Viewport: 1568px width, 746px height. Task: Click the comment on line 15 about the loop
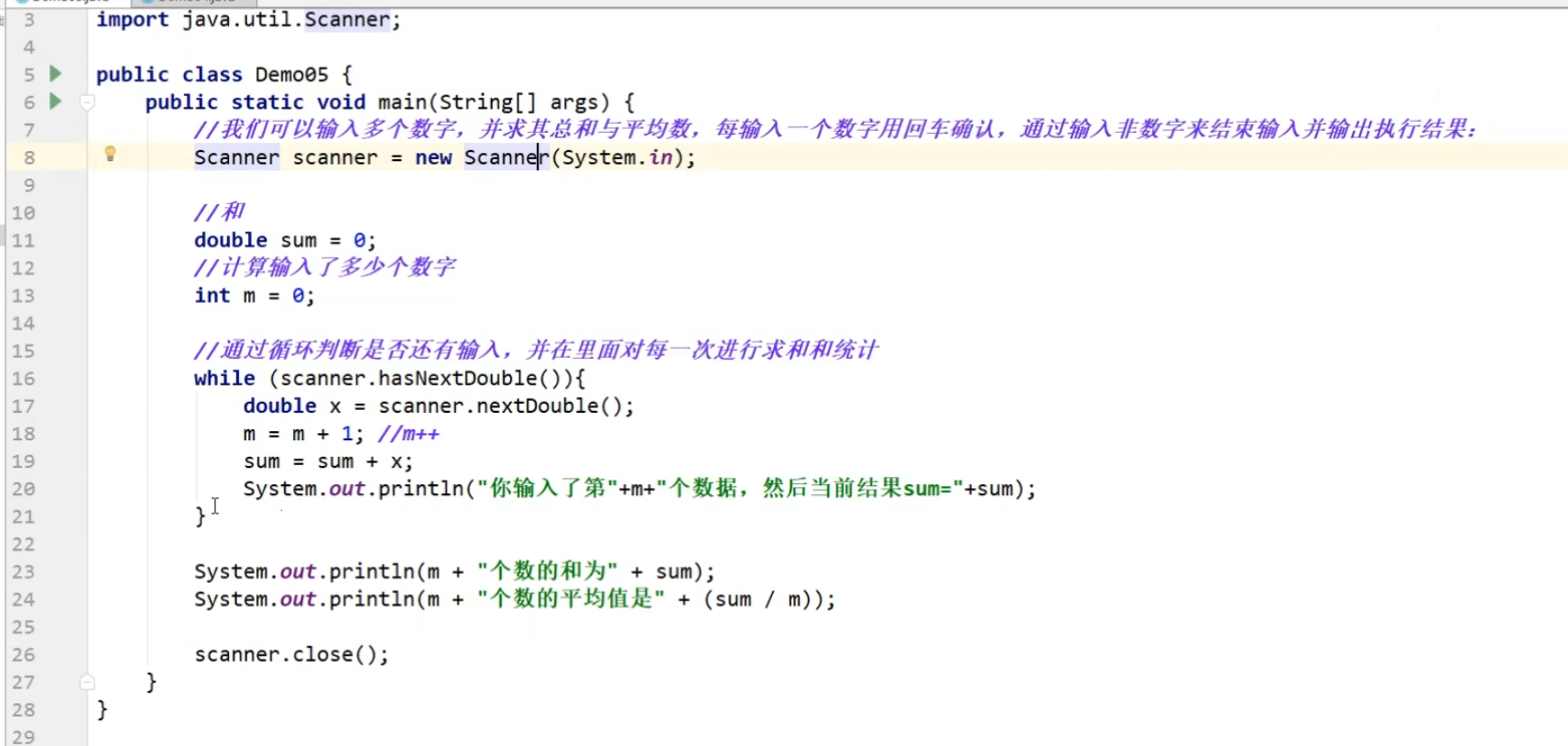(536, 350)
